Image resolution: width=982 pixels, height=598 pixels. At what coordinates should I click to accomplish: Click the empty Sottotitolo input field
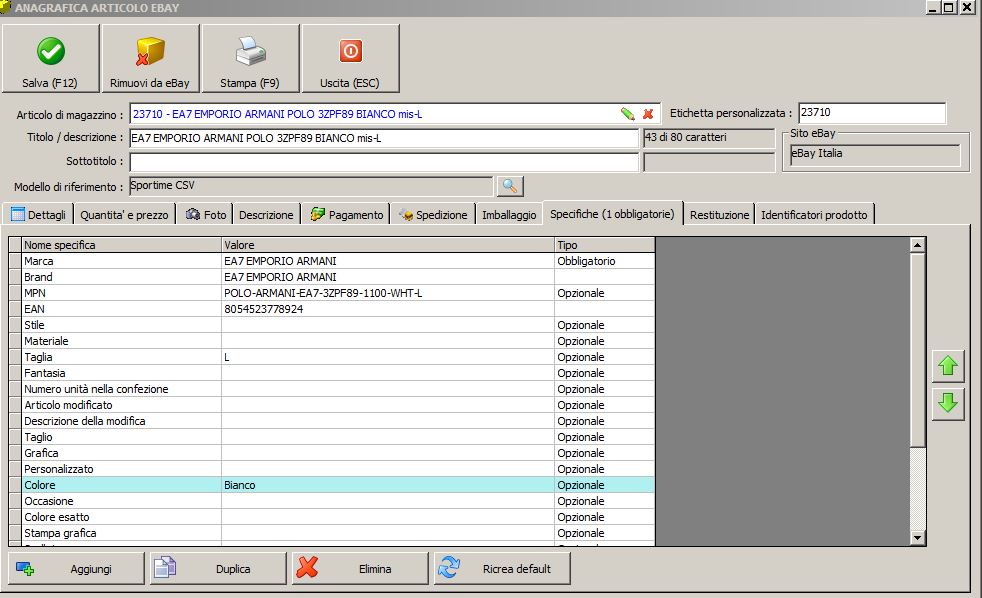click(x=384, y=162)
